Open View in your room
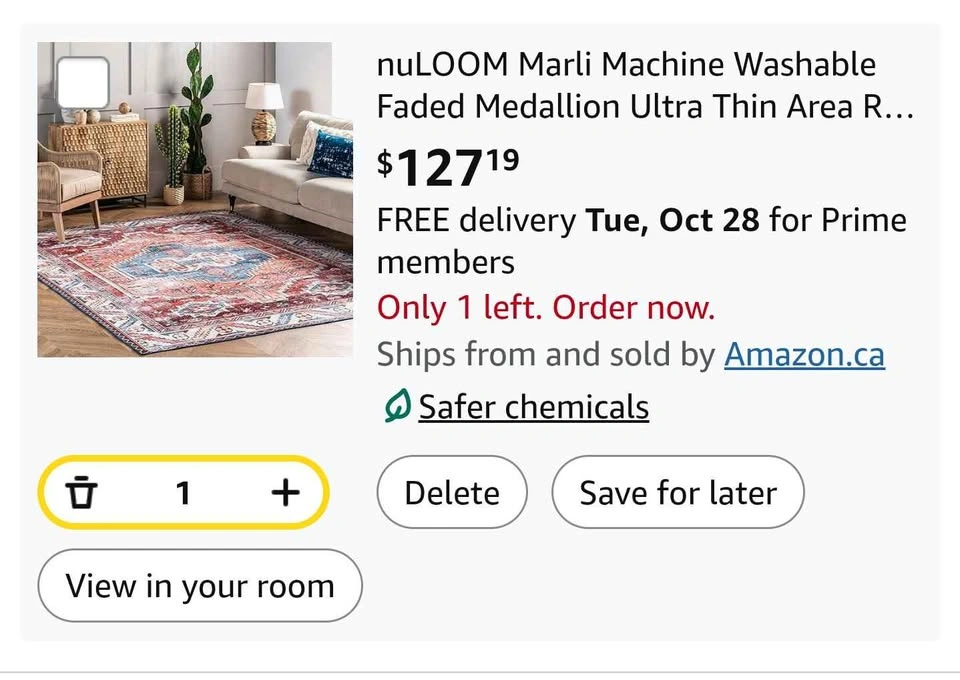The width and height of the screenshot is (960, 680). pyautogui.click(x=200, y=585)
